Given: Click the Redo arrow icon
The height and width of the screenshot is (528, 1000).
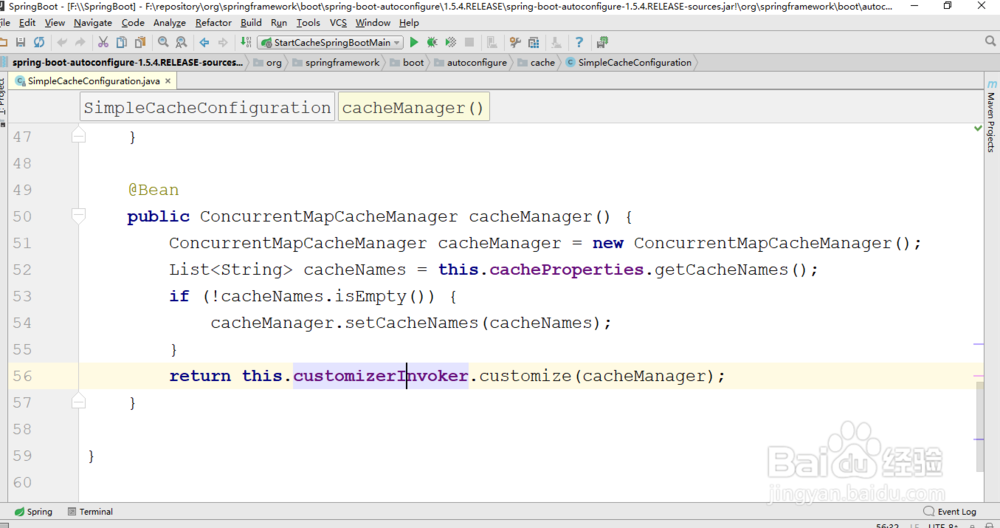Looking at the screenshot, I should 80,42.
